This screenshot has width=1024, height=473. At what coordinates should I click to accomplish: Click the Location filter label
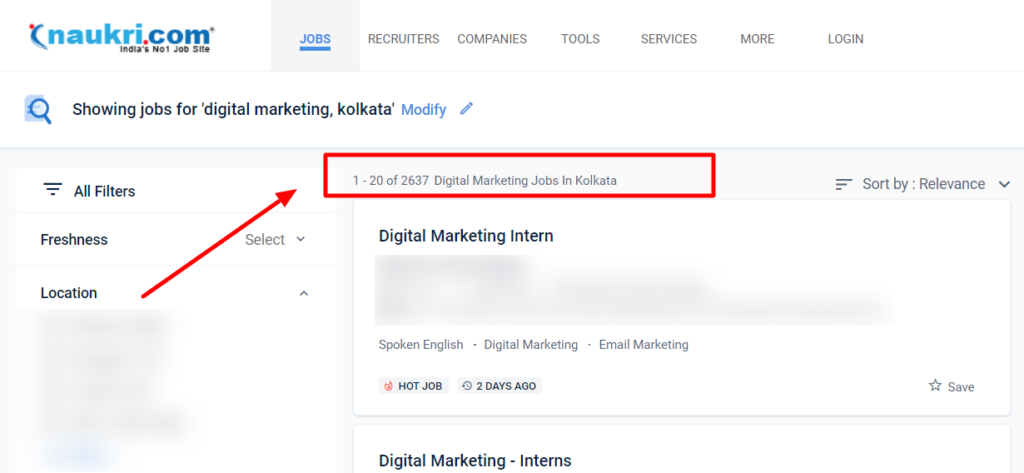[69, 293]
